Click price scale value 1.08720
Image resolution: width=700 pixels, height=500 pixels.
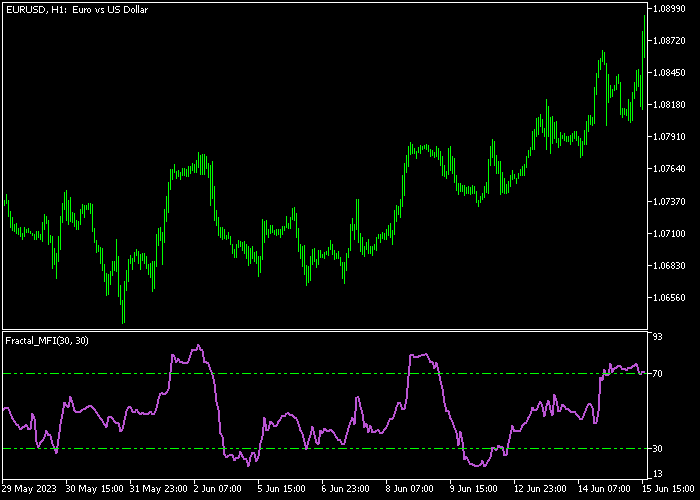pyautogui.click(x=669, y=41)
